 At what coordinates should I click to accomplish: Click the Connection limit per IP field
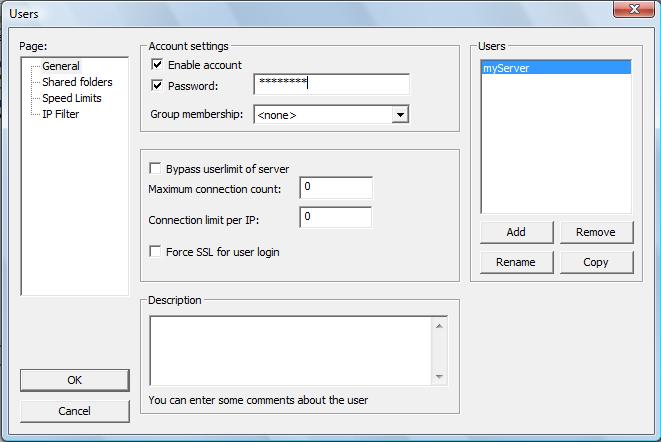(336, 217)
